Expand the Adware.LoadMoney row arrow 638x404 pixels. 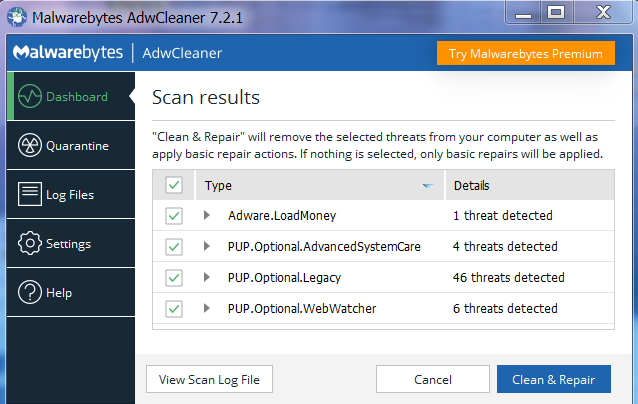pos(207,215)
